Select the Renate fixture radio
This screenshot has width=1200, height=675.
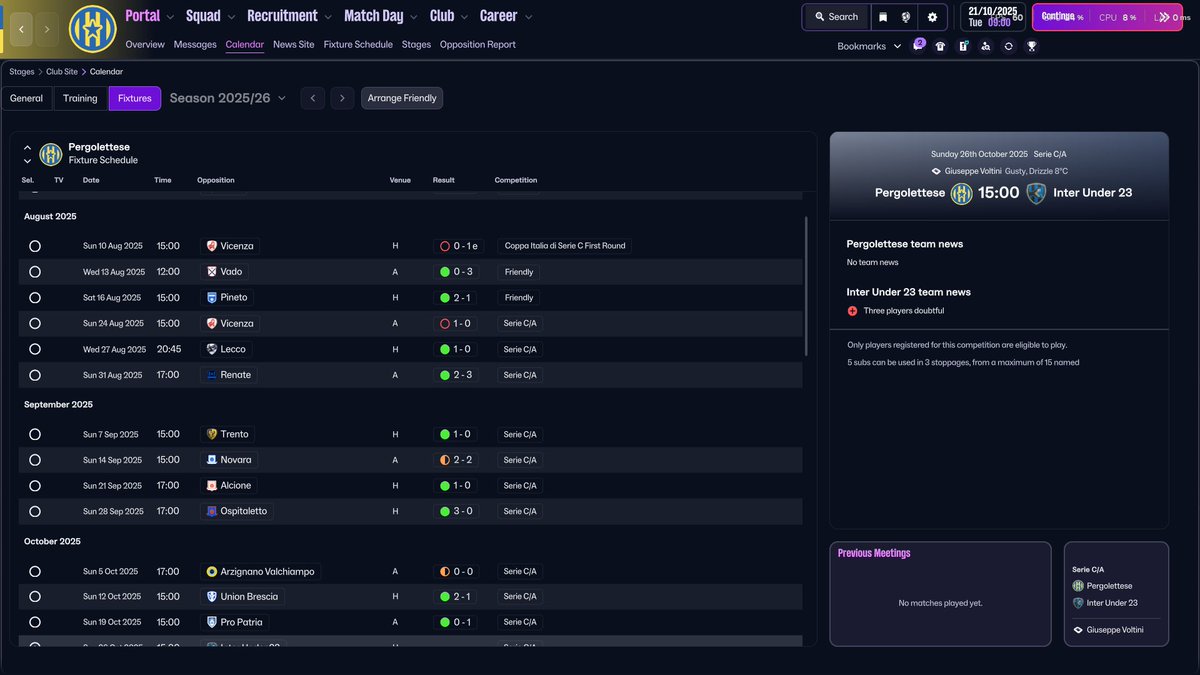pyautogui.click(x=35, y=375)
